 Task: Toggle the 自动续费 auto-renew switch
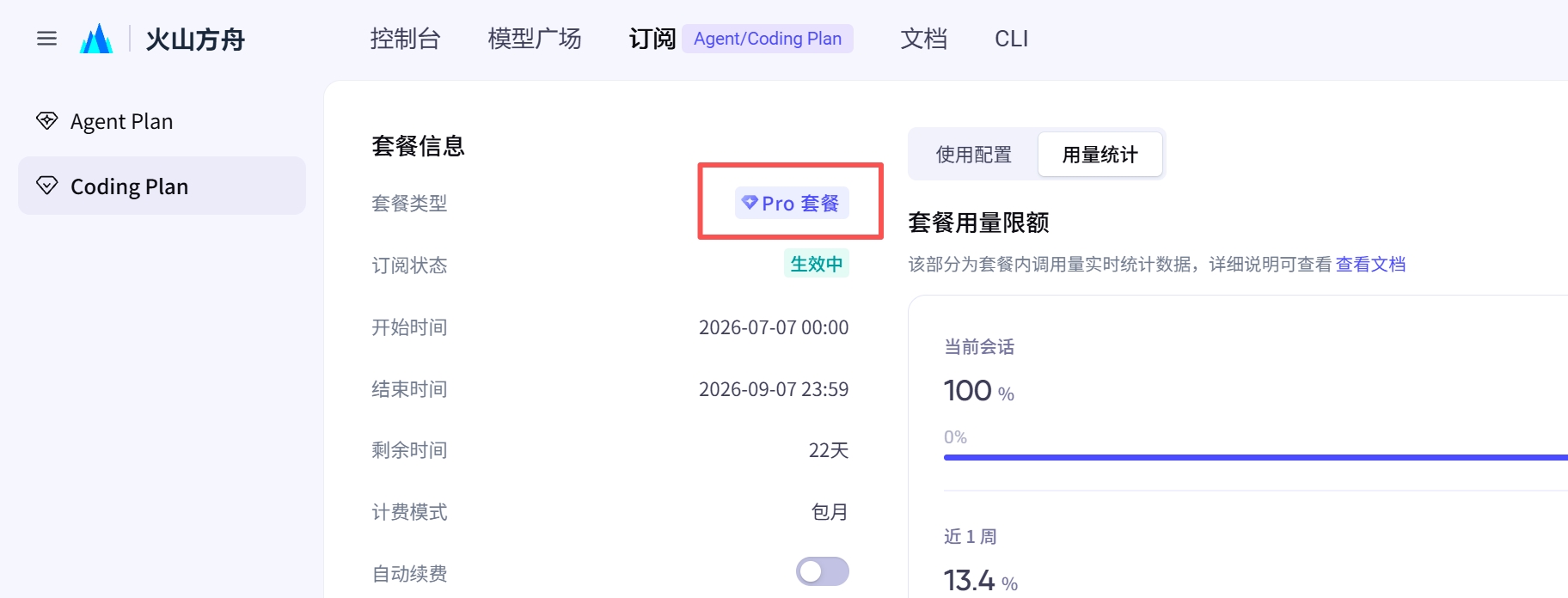point(823,571)
